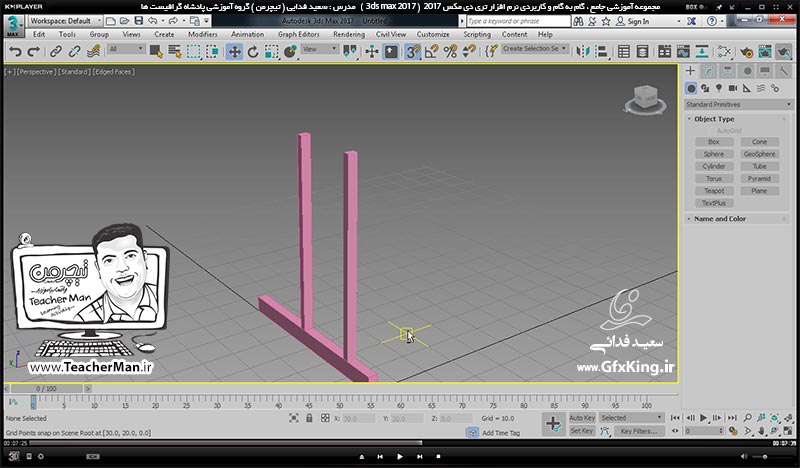Image resolution: width=800 pixels, height=468 pixels.
Task: Open the Select by Name list
Action: (174, 52)
